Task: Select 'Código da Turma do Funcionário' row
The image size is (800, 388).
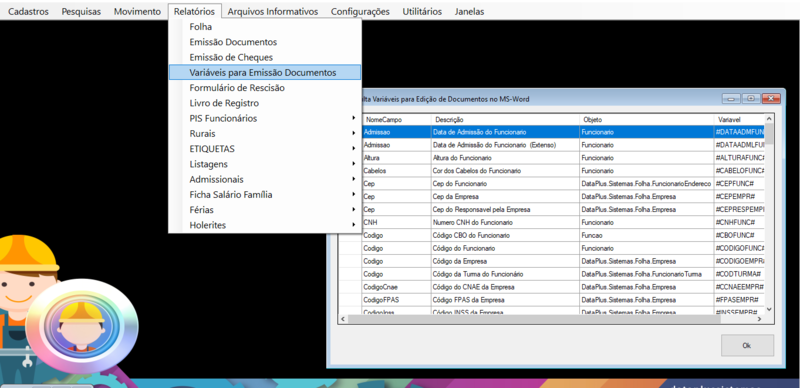Action: pyautogui.click(x=552, y=274)
